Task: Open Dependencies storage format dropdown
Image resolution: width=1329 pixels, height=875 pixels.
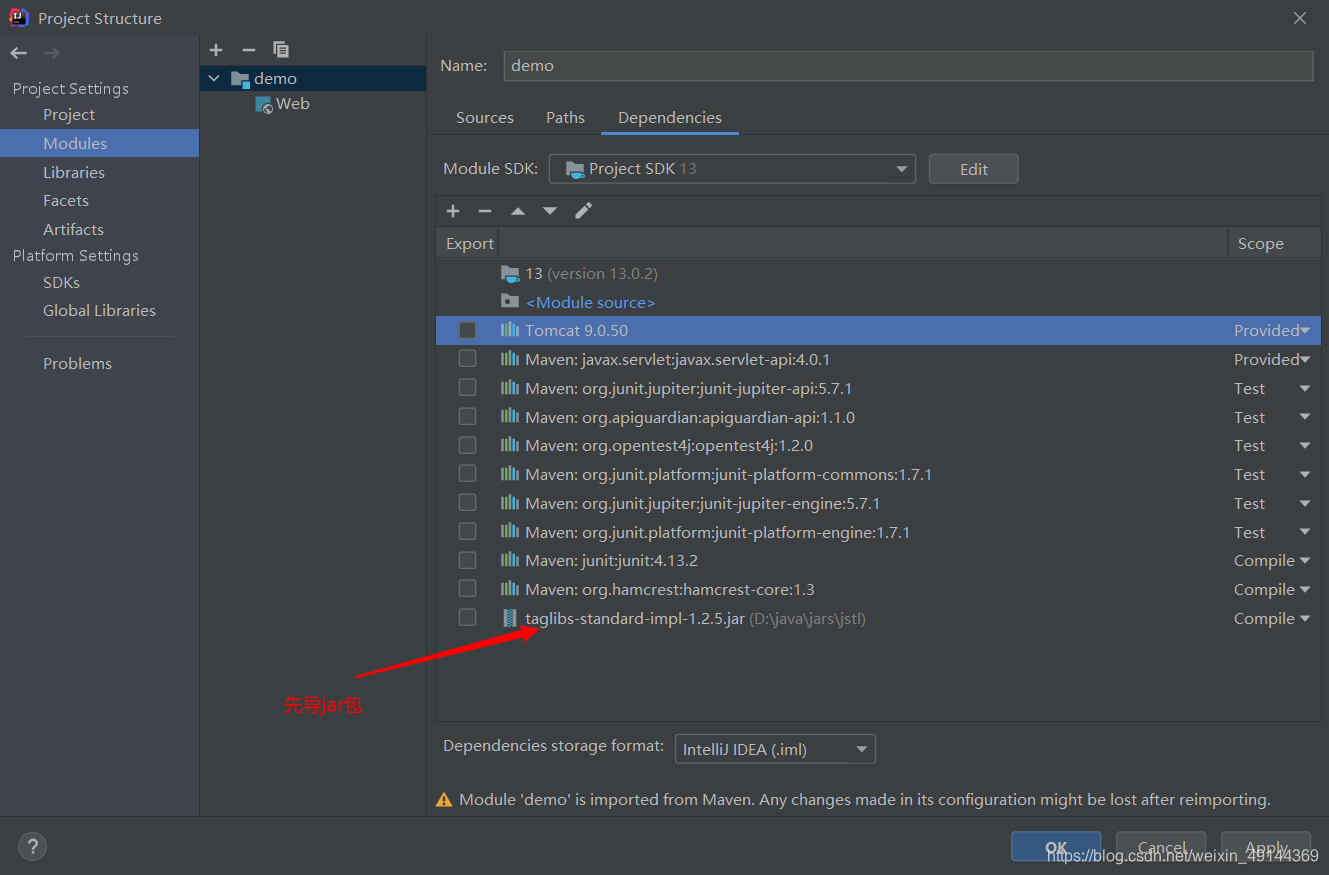Action: 775,749
